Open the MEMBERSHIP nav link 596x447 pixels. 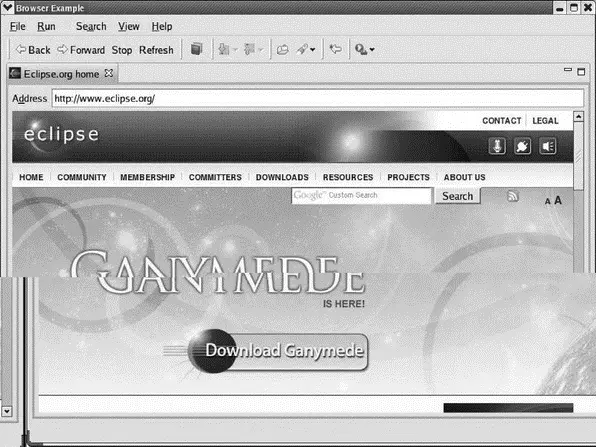pos(147,177)
